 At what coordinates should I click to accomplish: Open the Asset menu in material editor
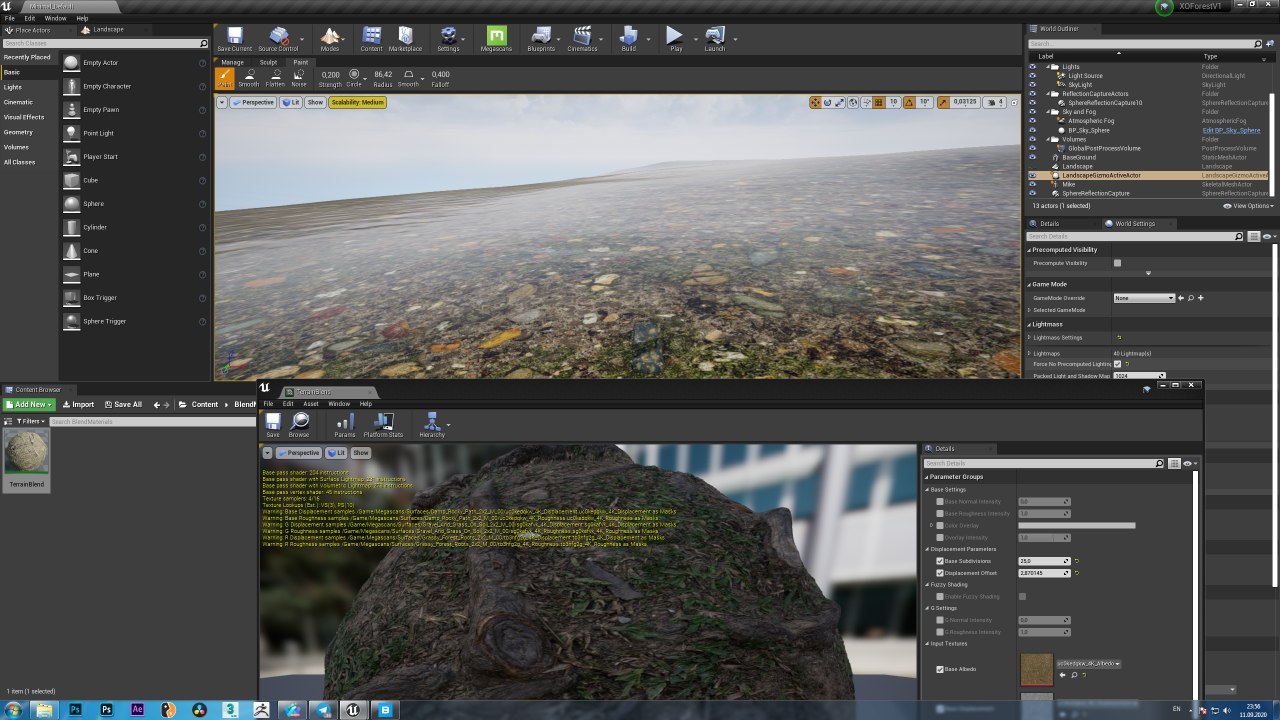coord(311,404)
